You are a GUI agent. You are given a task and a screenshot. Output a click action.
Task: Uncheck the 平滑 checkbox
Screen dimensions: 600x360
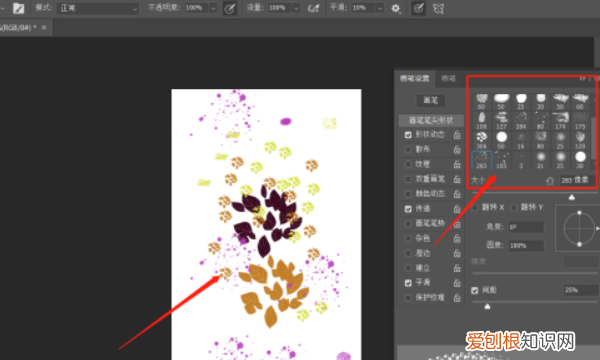coord(408,283)
